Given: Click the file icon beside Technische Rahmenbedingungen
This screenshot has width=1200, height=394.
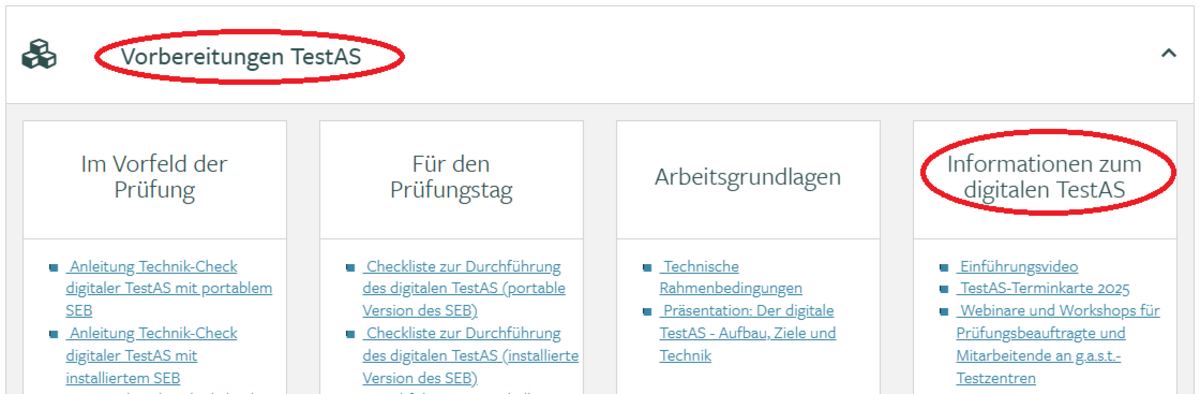Looking at the screenshot, I should (x=648, y=268).
